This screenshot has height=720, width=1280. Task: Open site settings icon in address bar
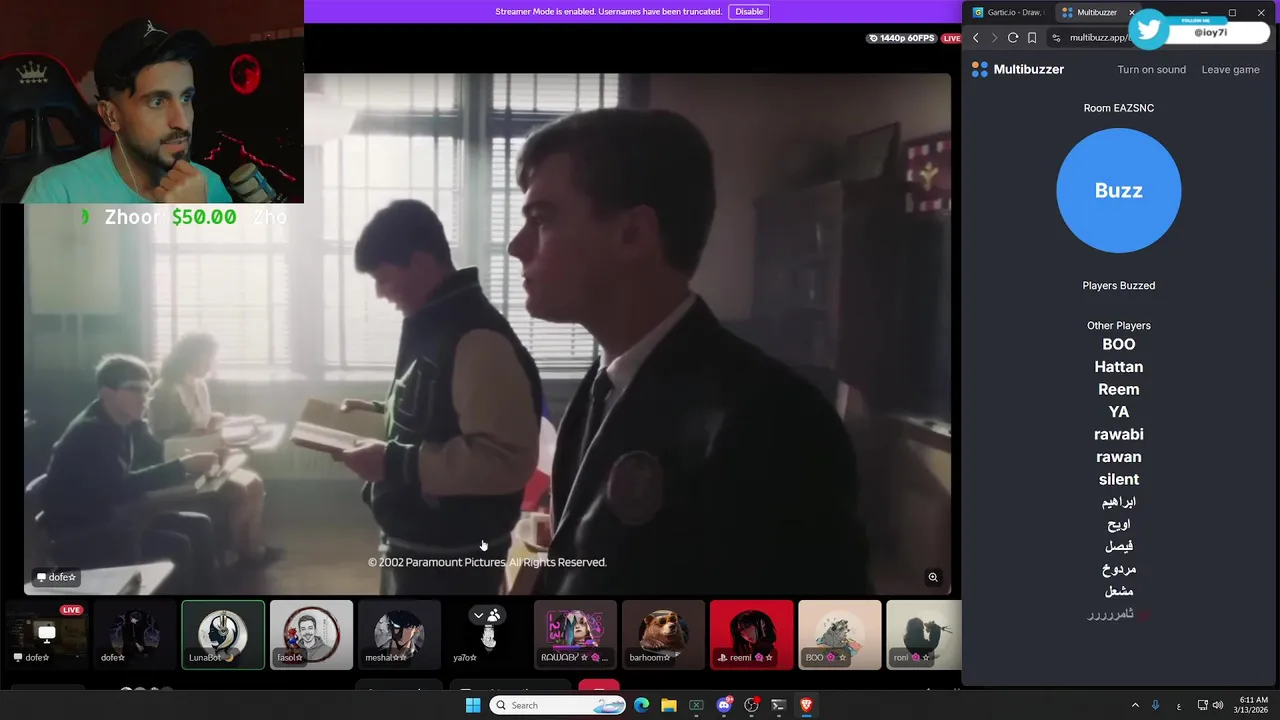coord(1057,38)
